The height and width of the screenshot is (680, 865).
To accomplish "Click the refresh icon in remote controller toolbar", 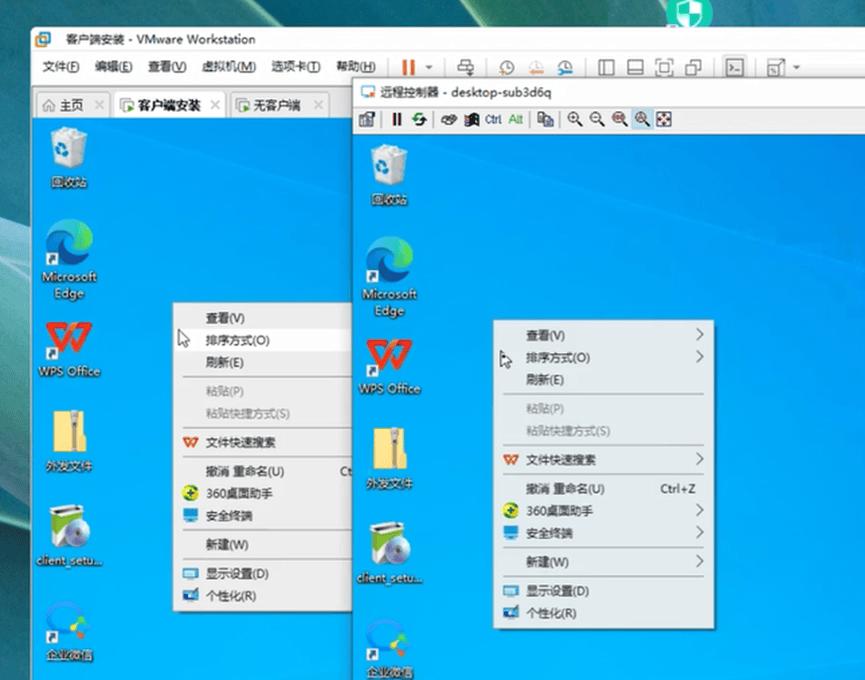I will point(419,119).
